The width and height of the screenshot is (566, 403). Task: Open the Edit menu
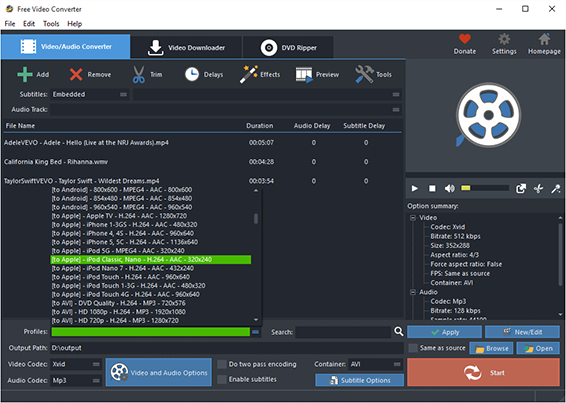point(29,24)
